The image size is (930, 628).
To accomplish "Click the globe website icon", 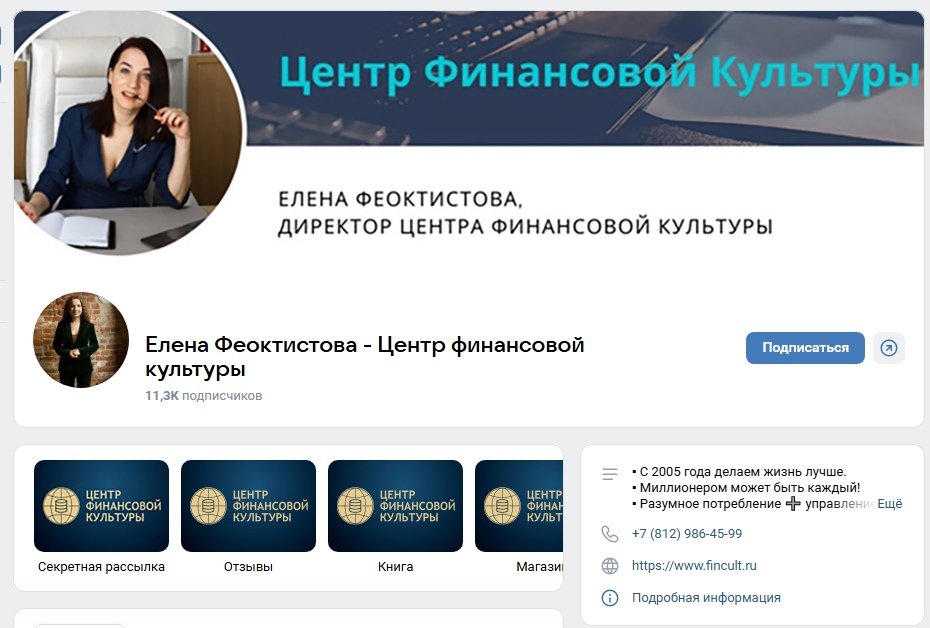I will pos(610,566).
